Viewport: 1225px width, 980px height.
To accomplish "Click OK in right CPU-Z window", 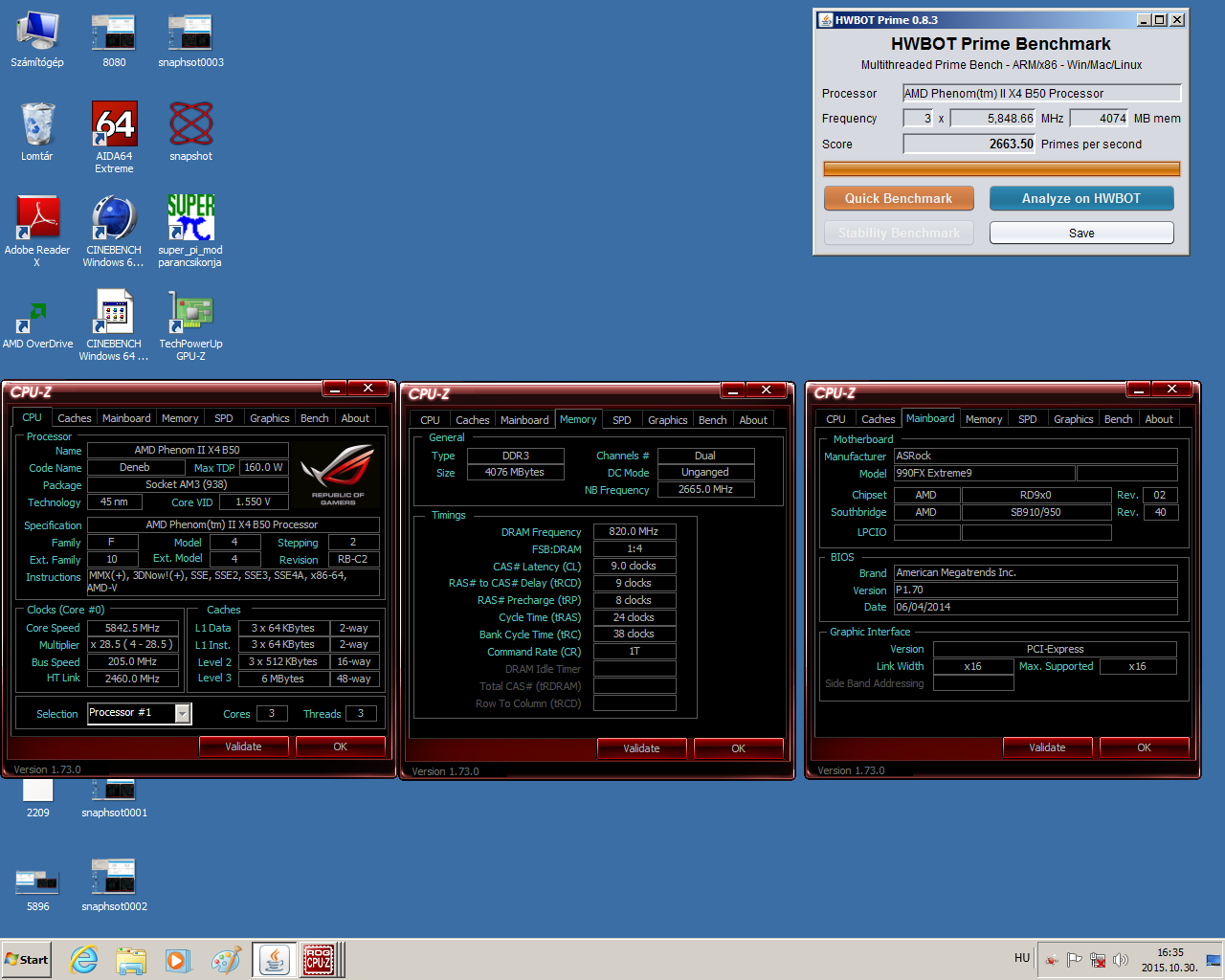I will click(x=1145, y=747).
